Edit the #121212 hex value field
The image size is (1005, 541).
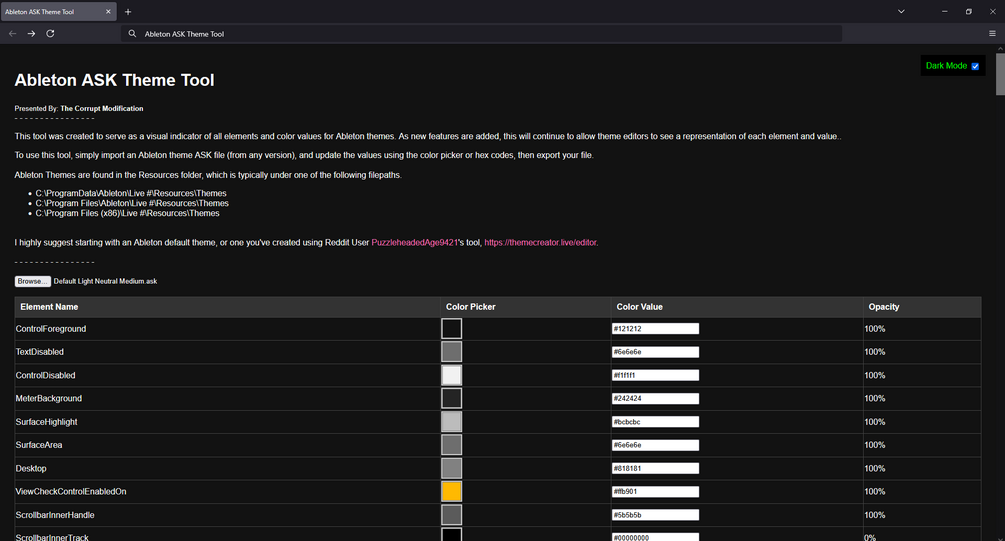click(x=655, y=329)
